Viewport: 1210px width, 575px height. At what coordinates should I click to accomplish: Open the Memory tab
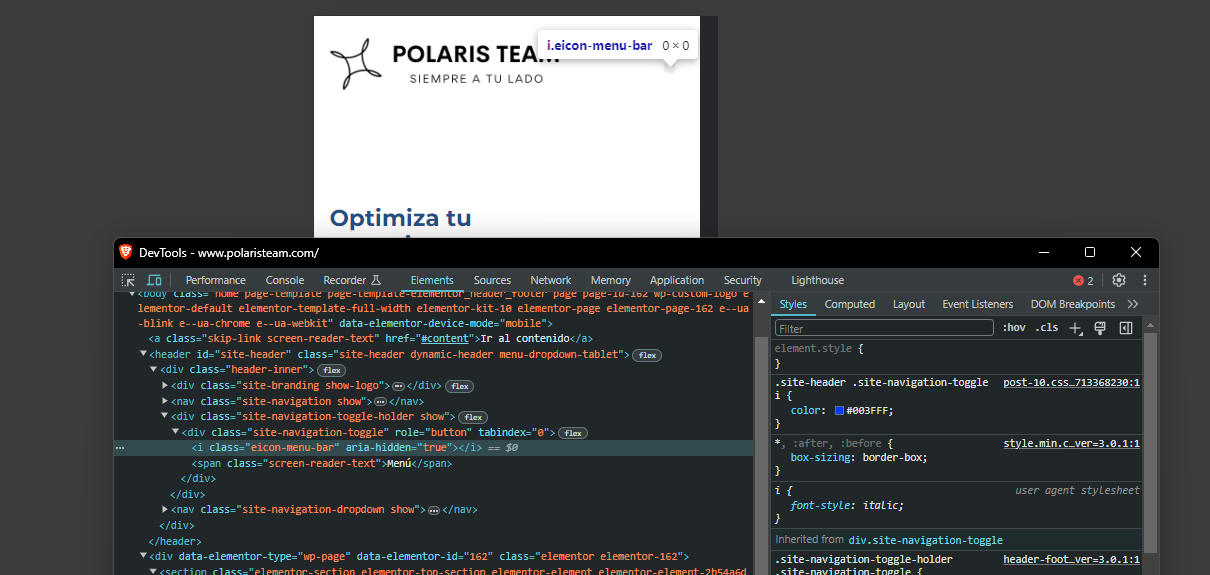point(611,280)
